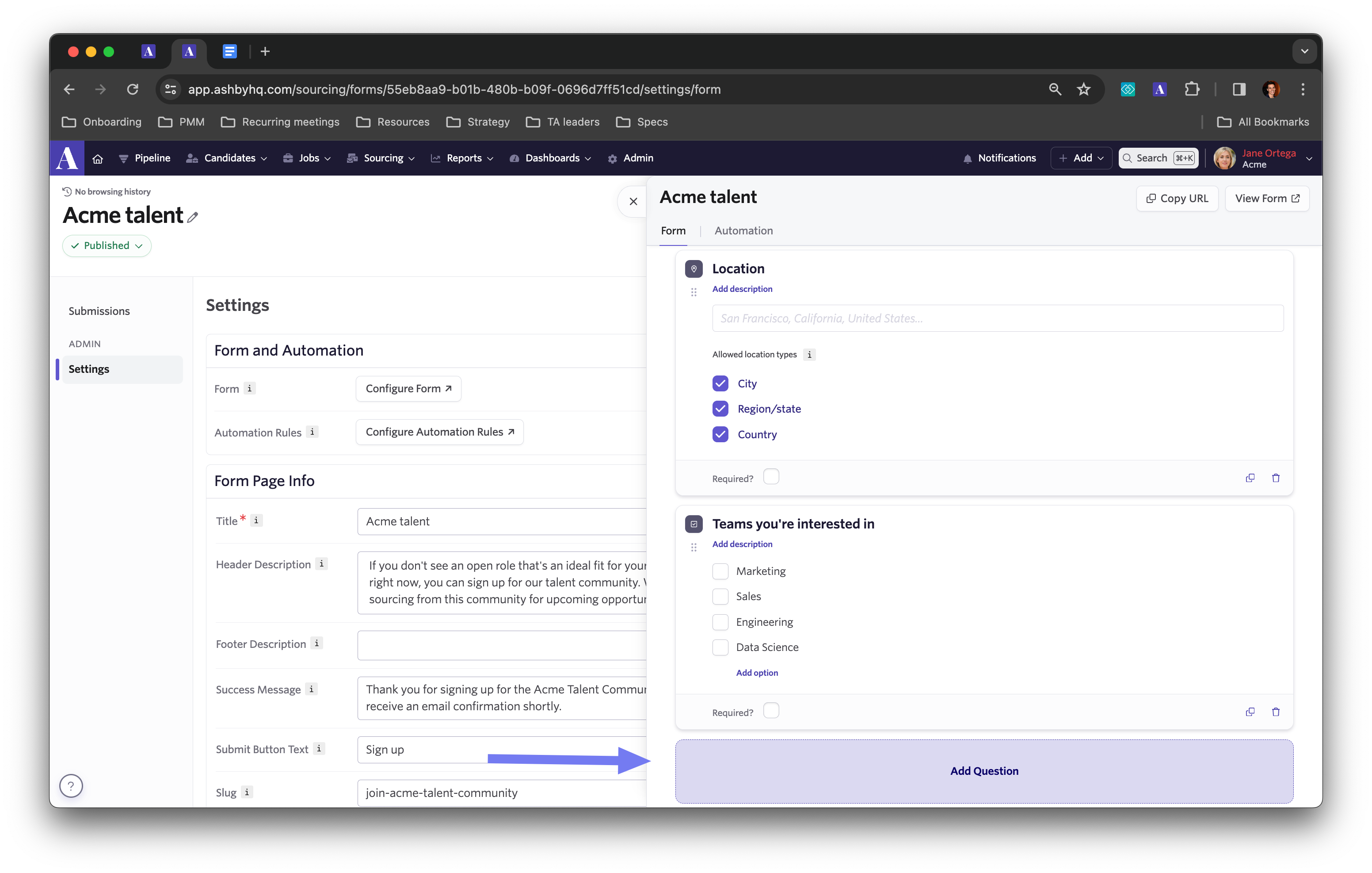
Task: Toggle Required checkbox for Location question
Action: pos(771,477)
